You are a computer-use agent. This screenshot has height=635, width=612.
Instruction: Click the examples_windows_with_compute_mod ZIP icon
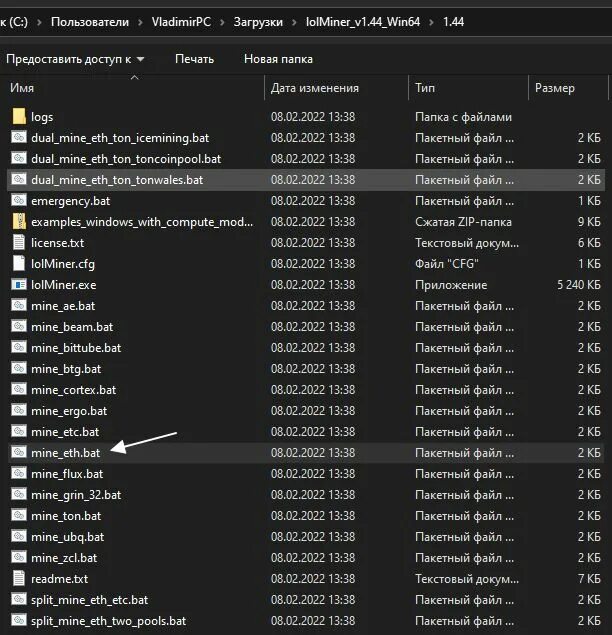click(x=19, y=222)
